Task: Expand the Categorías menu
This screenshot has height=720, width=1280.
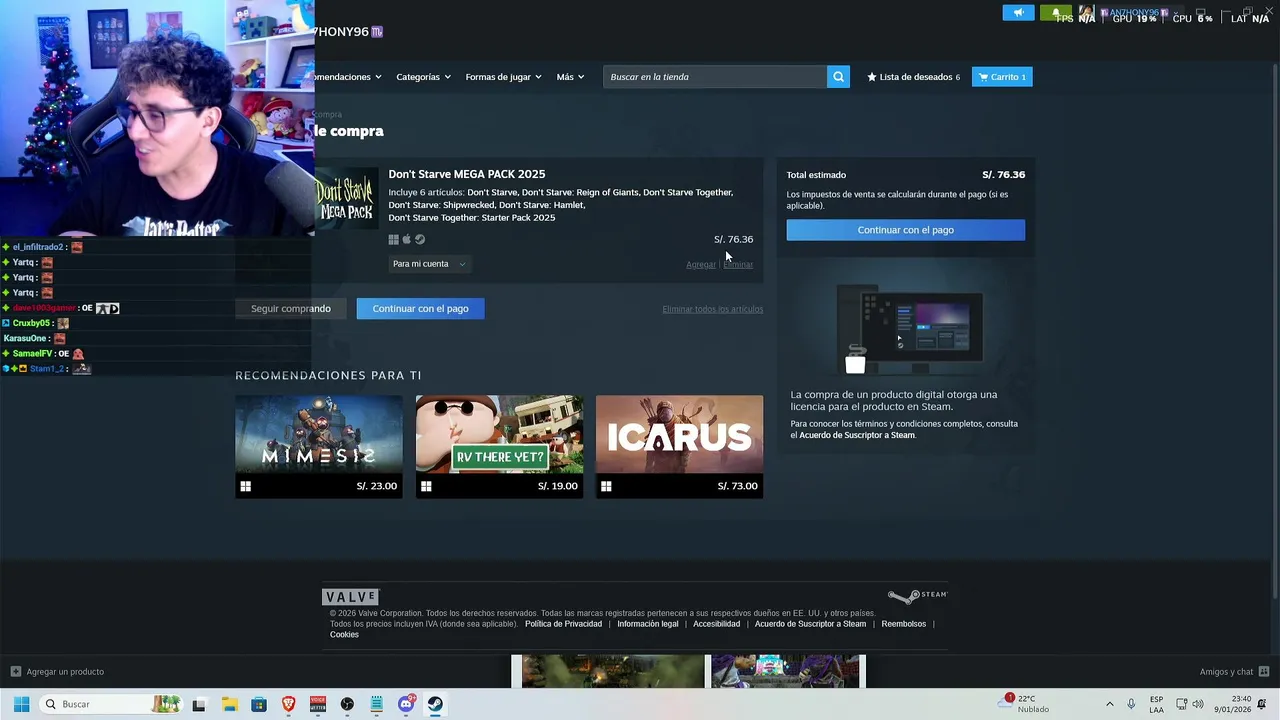Action: point(423,77)
